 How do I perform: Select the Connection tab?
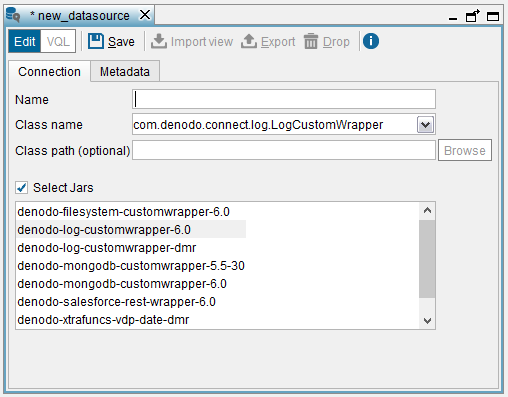(x=49, y=71)
